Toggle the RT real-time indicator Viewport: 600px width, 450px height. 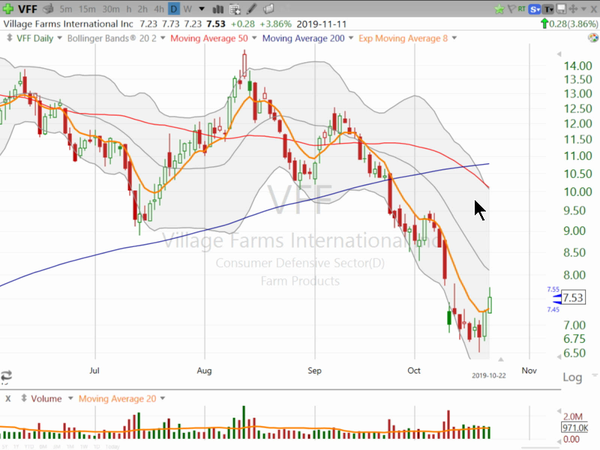pyautogui.click(x=522, y=8)
